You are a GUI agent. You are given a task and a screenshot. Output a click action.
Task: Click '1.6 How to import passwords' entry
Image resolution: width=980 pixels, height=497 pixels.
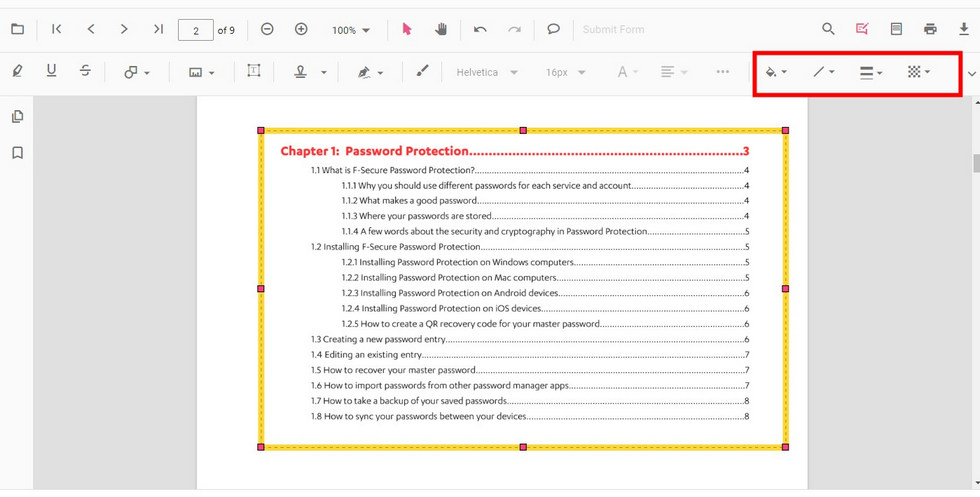(x=440, y=386)
